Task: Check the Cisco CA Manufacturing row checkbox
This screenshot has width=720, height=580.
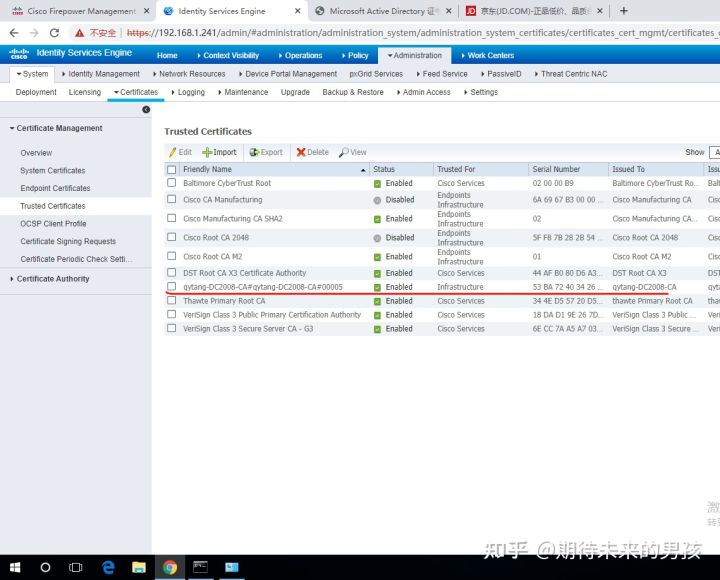Action: [172, 199]
